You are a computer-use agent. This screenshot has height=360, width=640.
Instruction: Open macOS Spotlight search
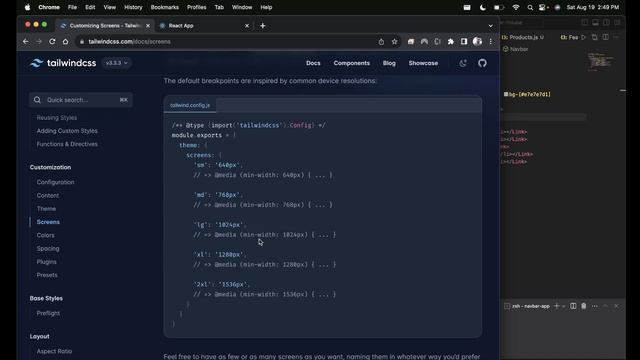tap(530, 7)
